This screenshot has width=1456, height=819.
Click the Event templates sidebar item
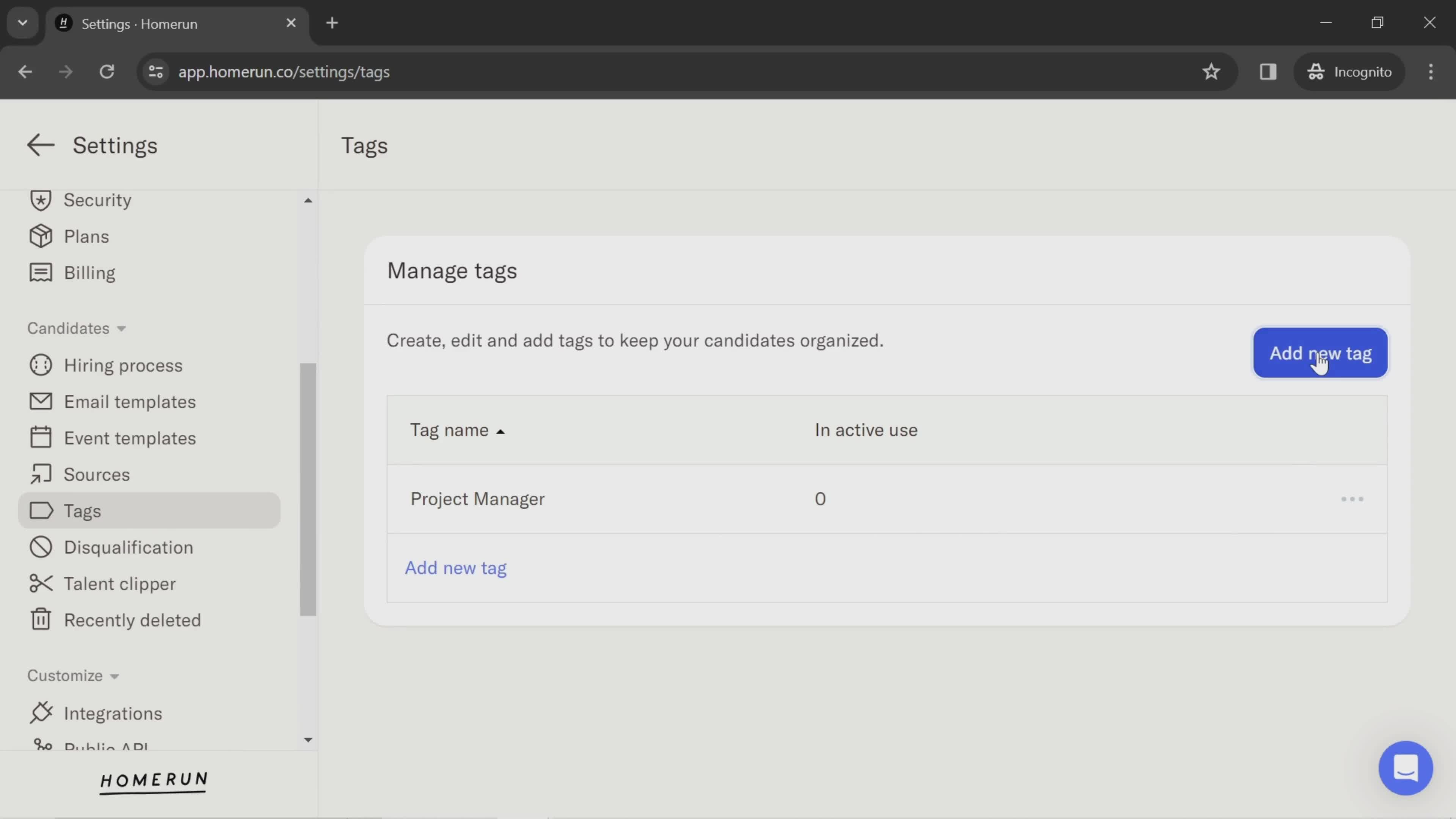tap(130, 437)
